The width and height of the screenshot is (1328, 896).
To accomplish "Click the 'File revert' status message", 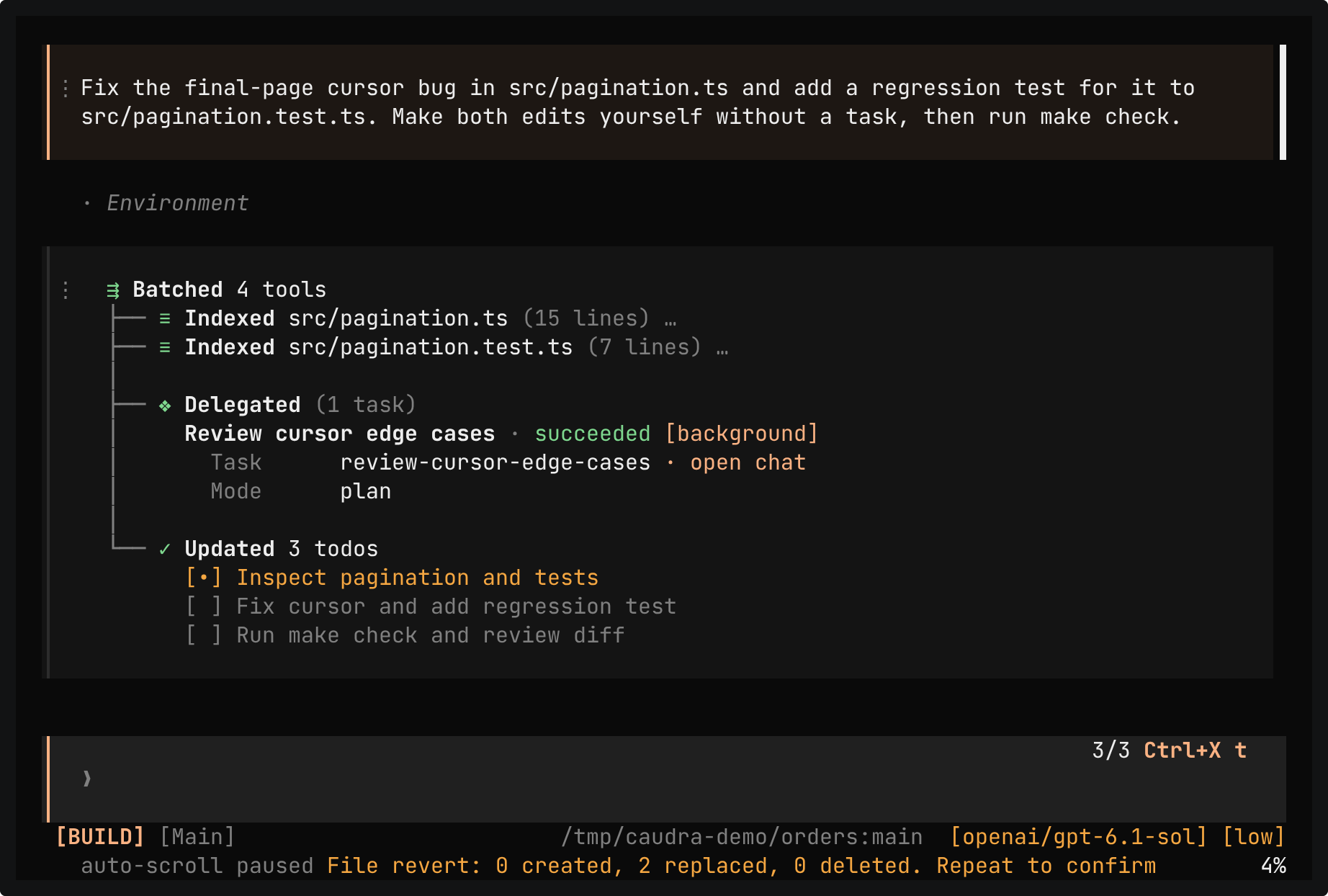I will [741, 866].
